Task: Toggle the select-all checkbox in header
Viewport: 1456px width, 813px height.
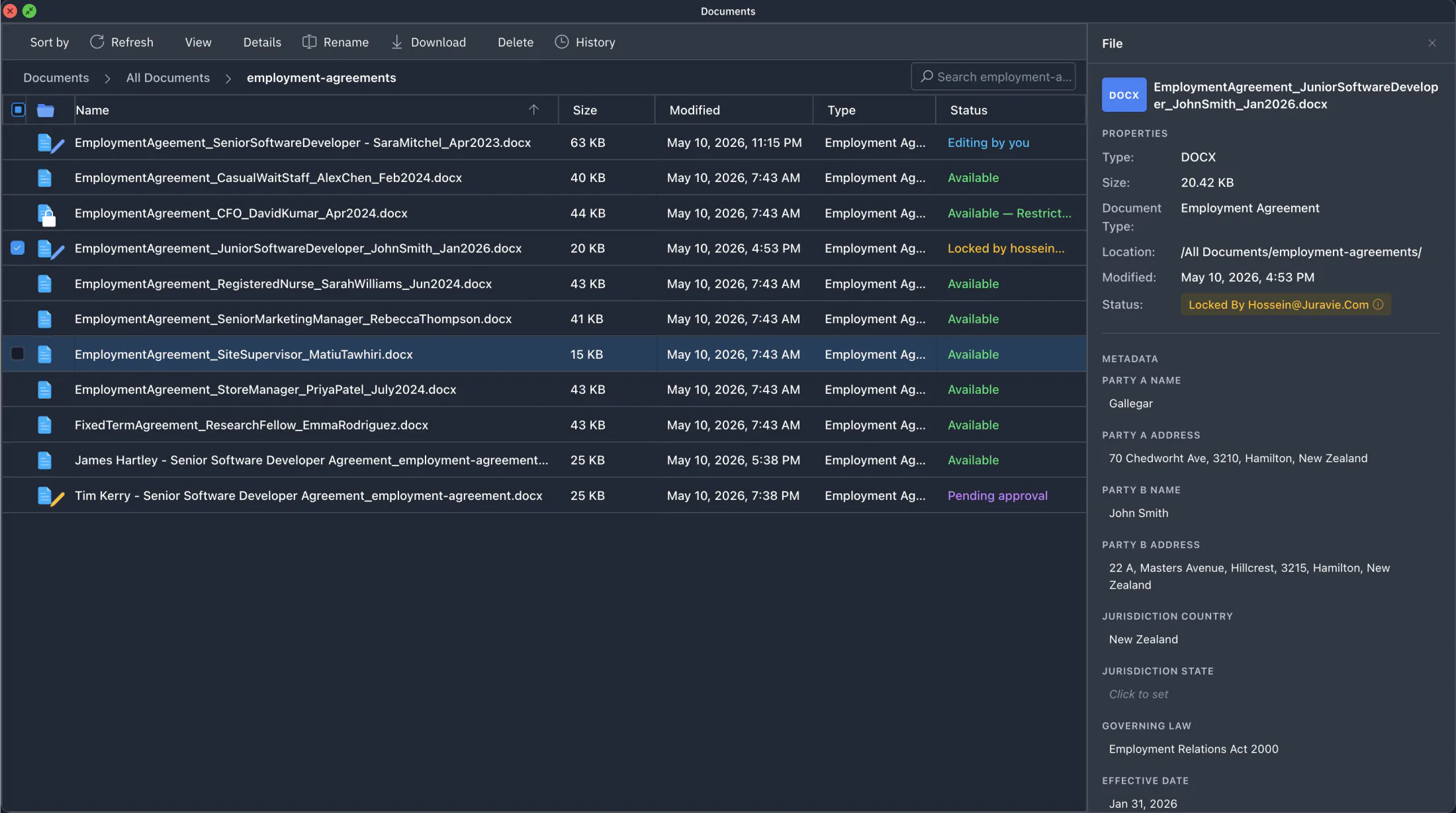Action: point(18,110)
